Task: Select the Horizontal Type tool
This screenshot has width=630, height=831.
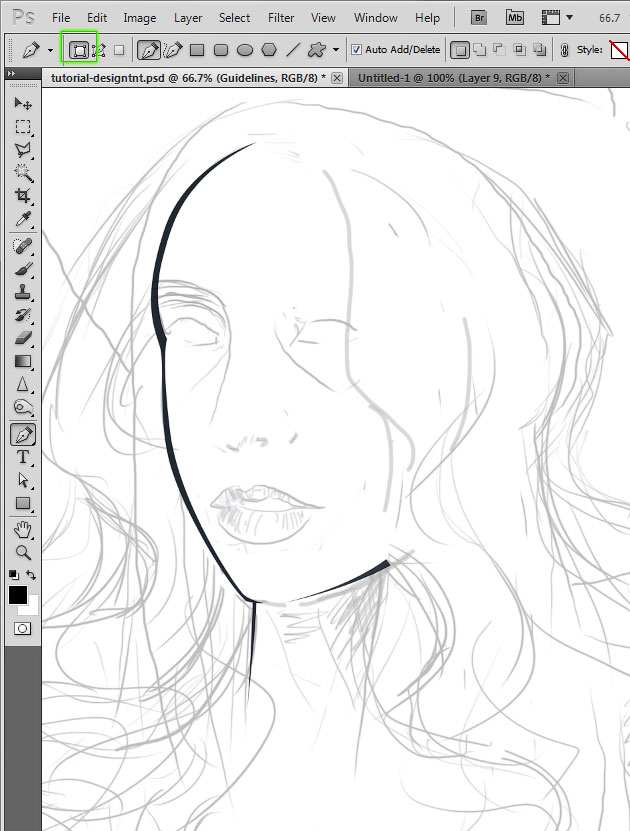Action: [x=23, y=457]
